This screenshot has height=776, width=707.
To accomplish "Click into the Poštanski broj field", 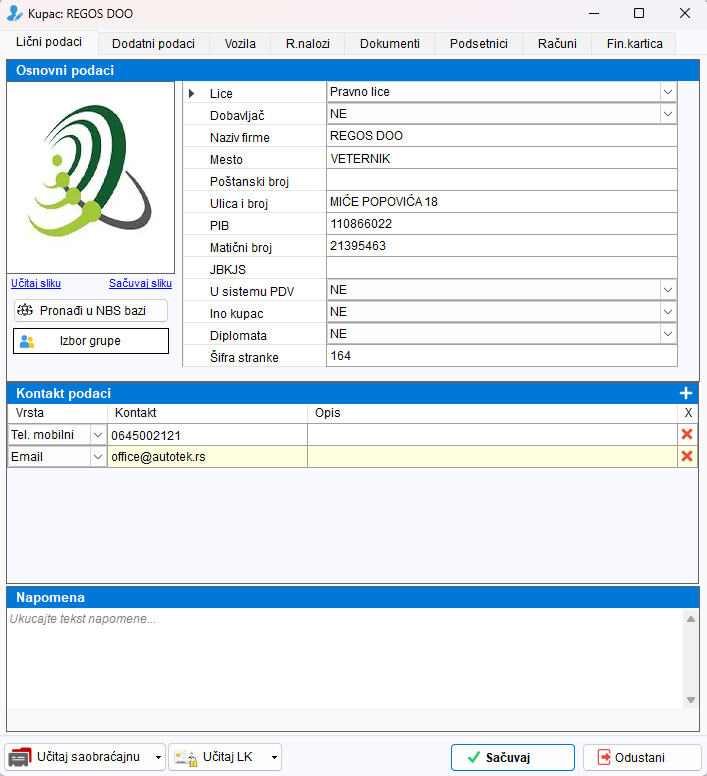I will pyautogui.click(x=502, y=180).
